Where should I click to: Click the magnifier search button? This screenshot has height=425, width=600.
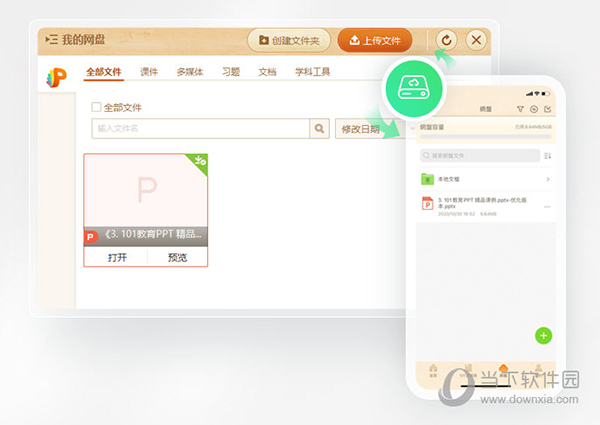click(x=320, y=129)
